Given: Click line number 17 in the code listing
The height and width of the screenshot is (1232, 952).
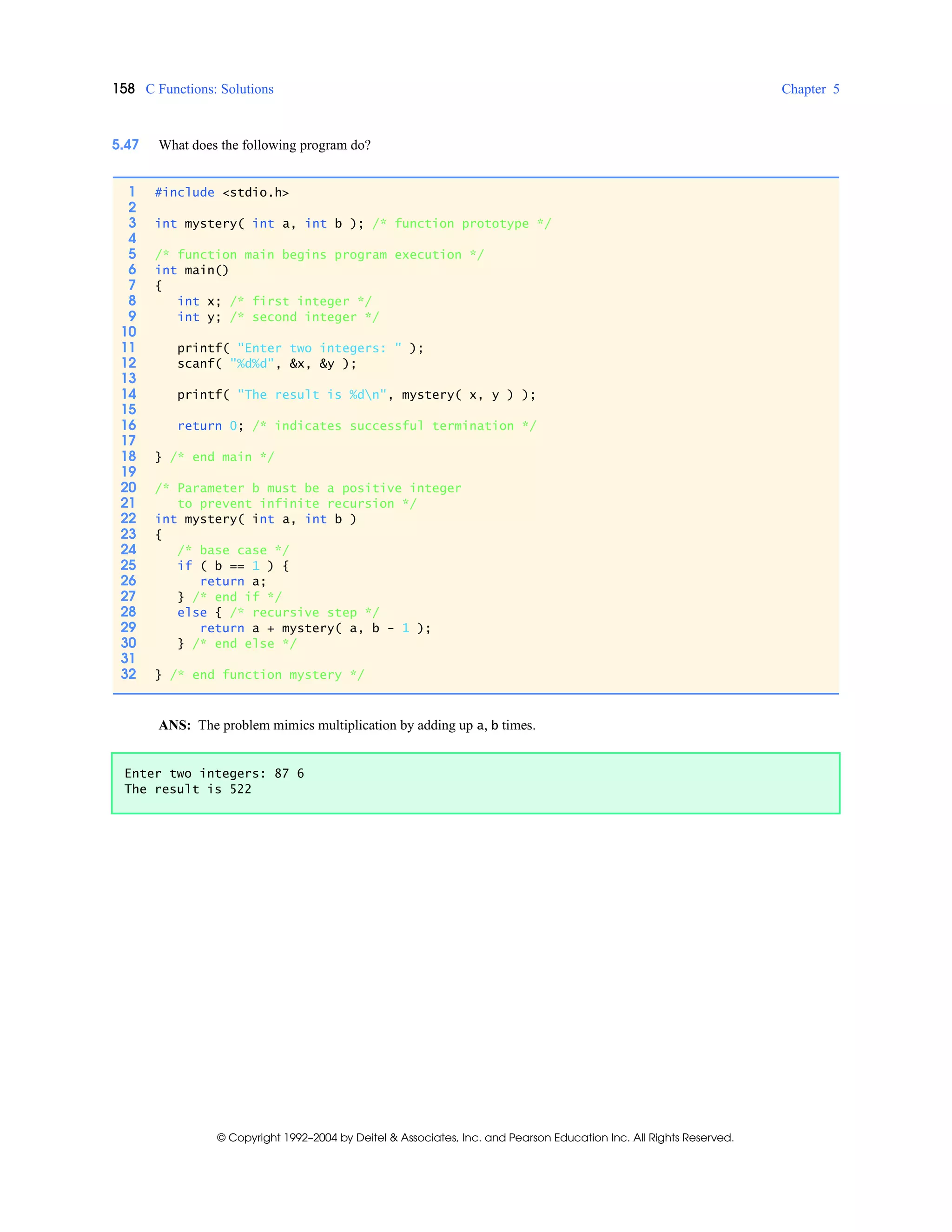Looking at the screenshot, I should [129, 441].
